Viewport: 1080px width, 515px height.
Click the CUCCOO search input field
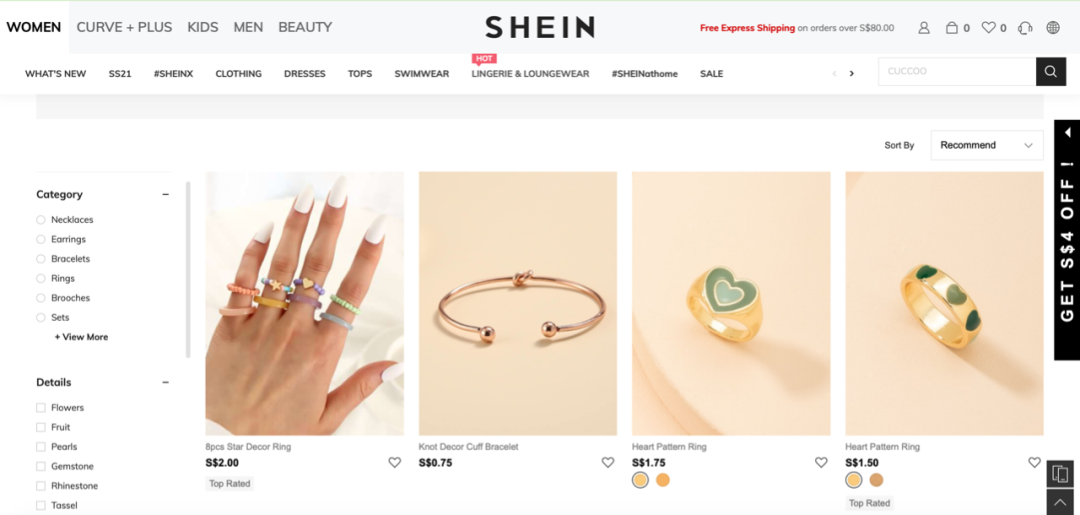pyautogui.click(x=957, y=72)
